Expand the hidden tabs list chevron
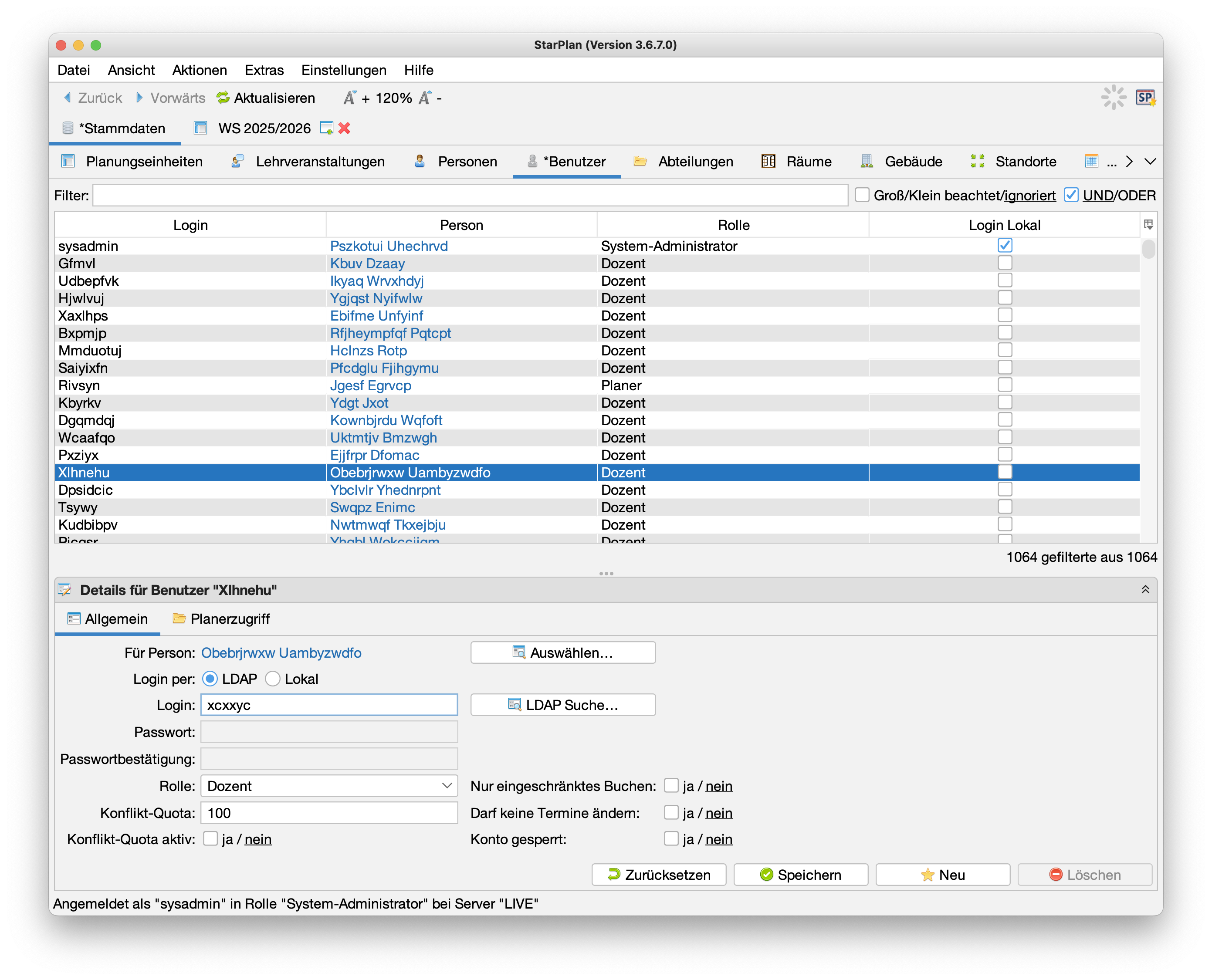The image size is (1212, 980). coord(1150,162)
